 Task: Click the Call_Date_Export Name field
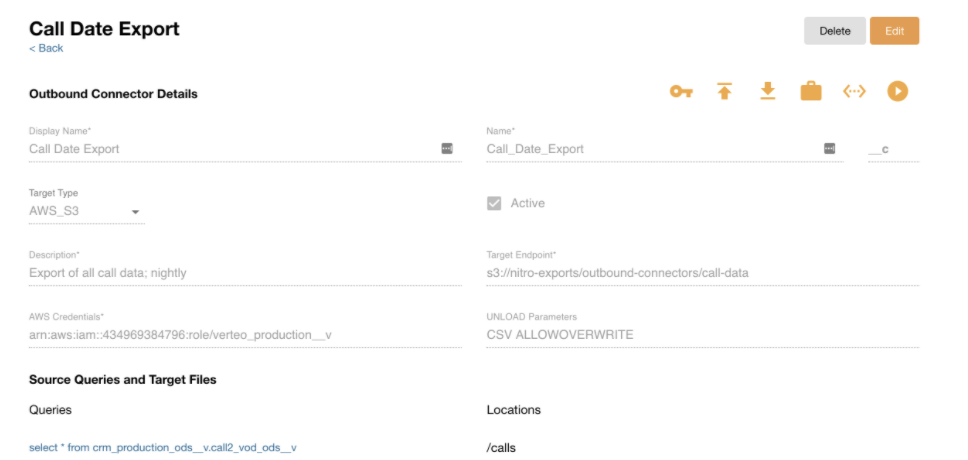pos(650,149)
